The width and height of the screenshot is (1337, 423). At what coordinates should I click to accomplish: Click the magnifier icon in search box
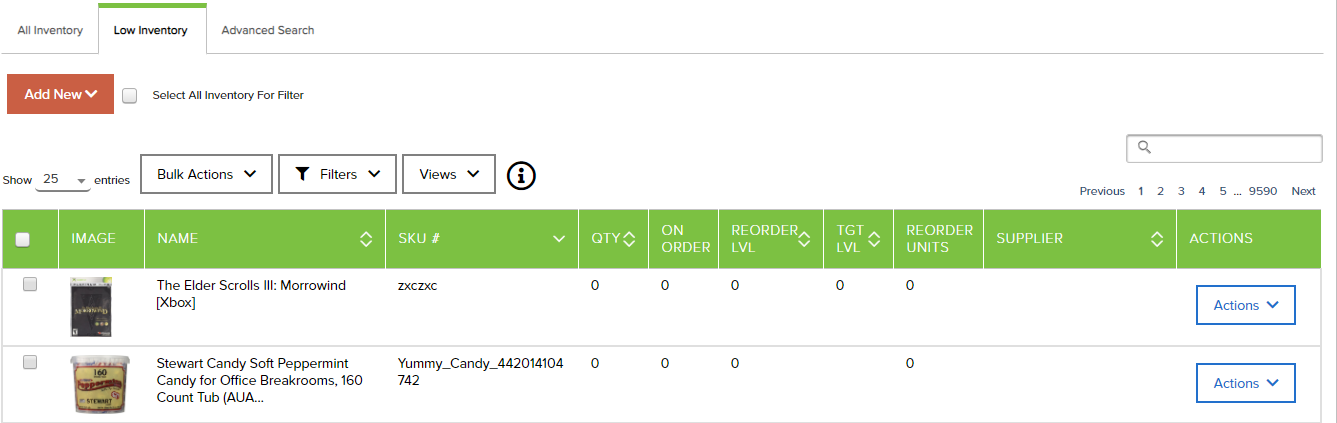click(x=1145, y=148)
